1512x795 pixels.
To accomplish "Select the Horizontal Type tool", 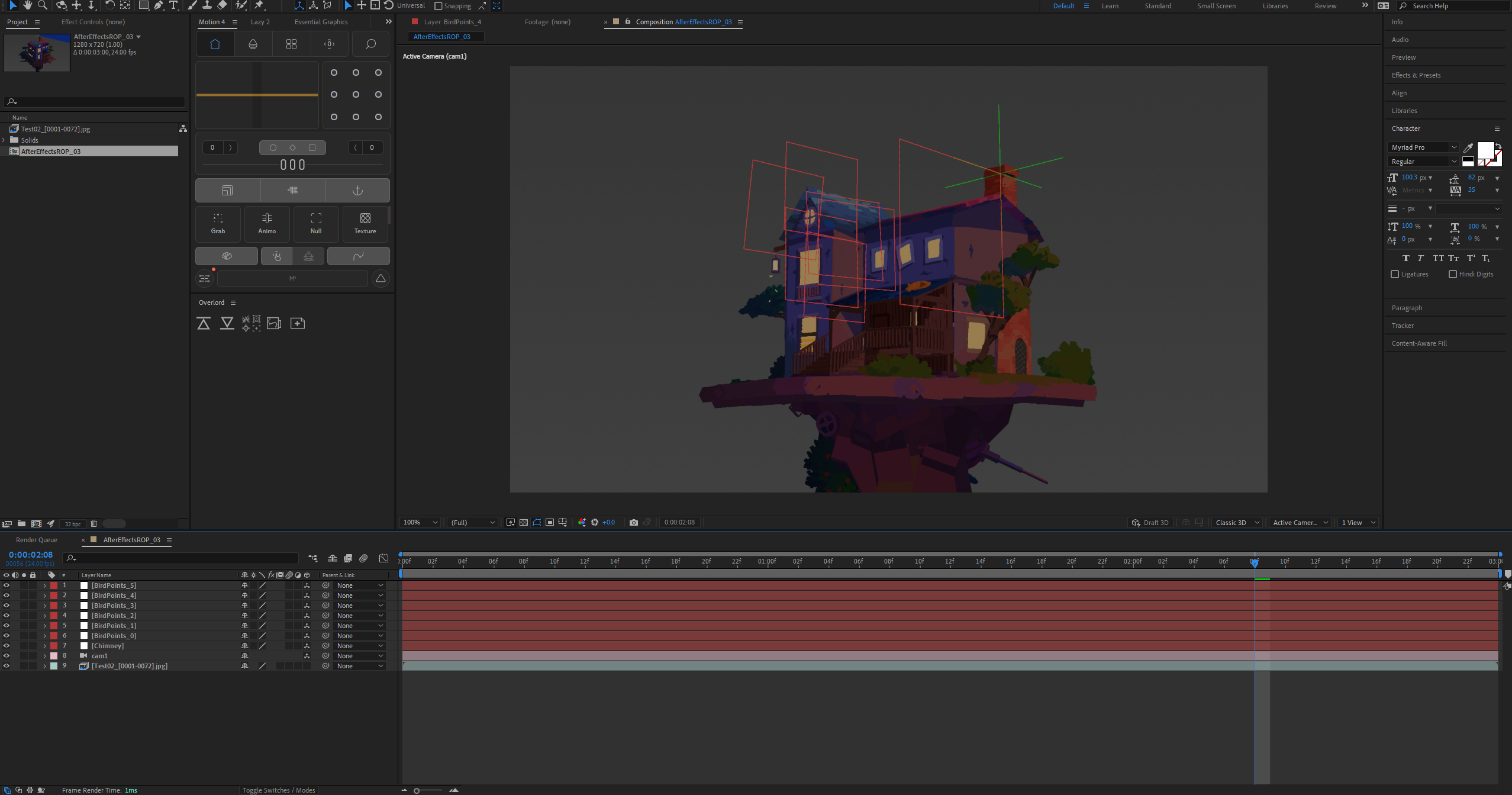I will [x=173, y=5].
